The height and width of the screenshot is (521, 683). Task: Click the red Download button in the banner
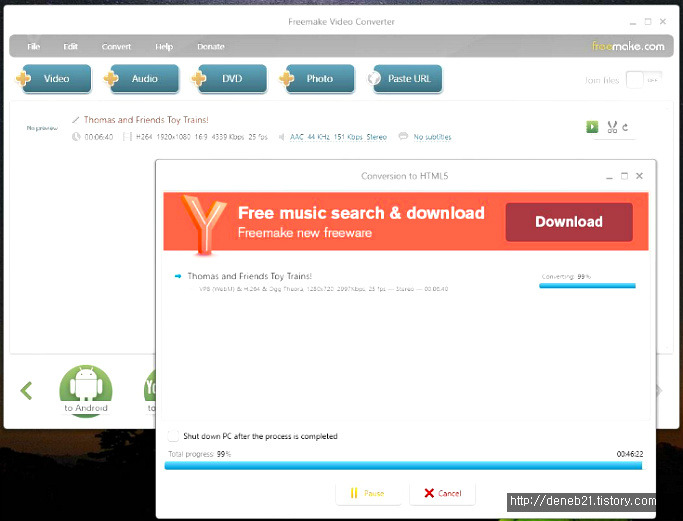coord(569,222)
